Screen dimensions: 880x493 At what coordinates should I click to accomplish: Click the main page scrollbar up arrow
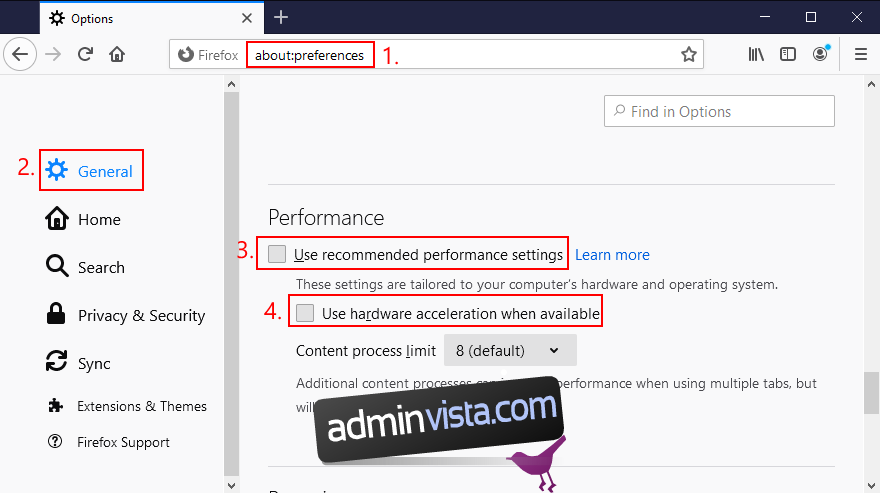click(x=871, y=84)
